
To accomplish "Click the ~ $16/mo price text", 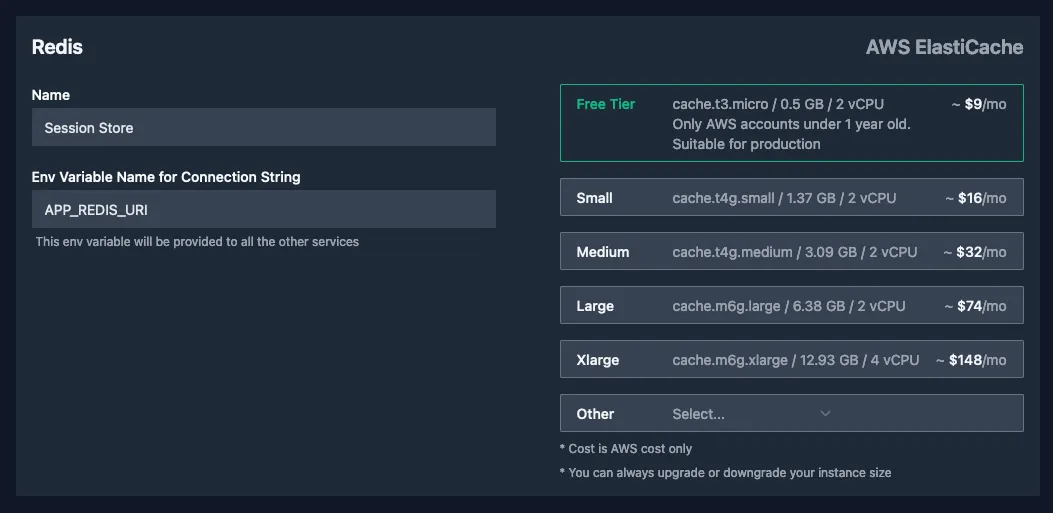I will (x=976, y=198).
